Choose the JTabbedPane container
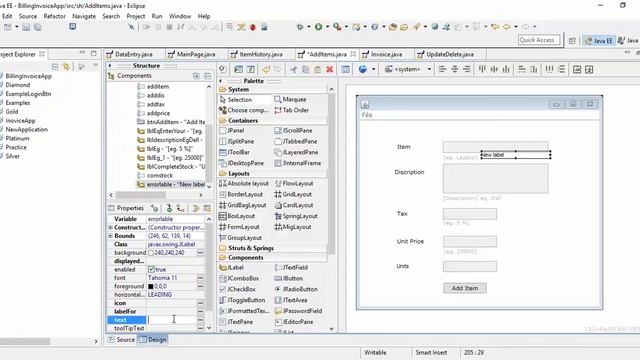640x360 pixels. pos(296,141)
